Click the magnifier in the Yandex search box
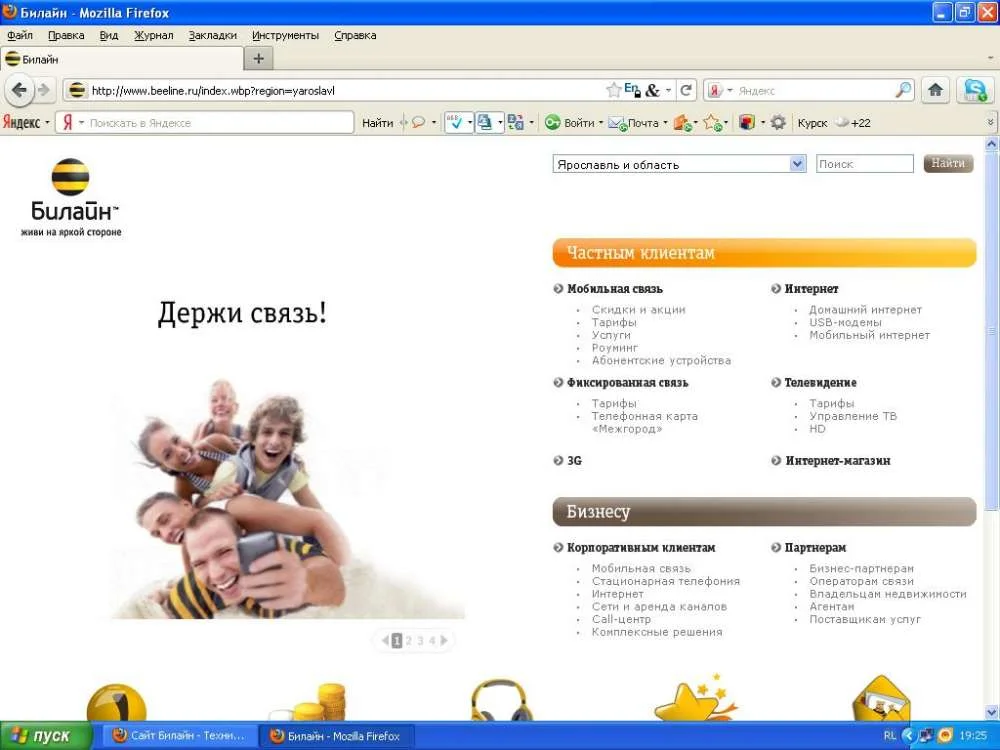The width and height of the screenshot is (1000, 750). coord(903,91)
